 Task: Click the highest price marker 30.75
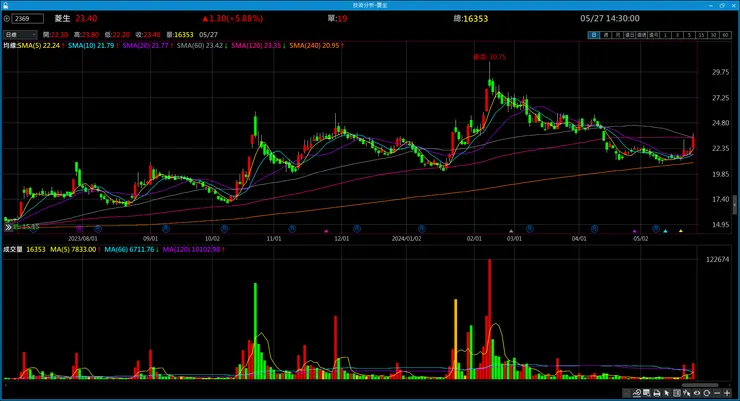[x=490, y=57]
